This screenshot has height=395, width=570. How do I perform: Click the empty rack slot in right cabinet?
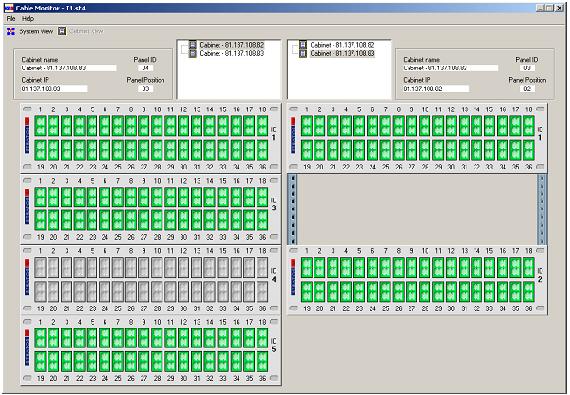[417, 209]
